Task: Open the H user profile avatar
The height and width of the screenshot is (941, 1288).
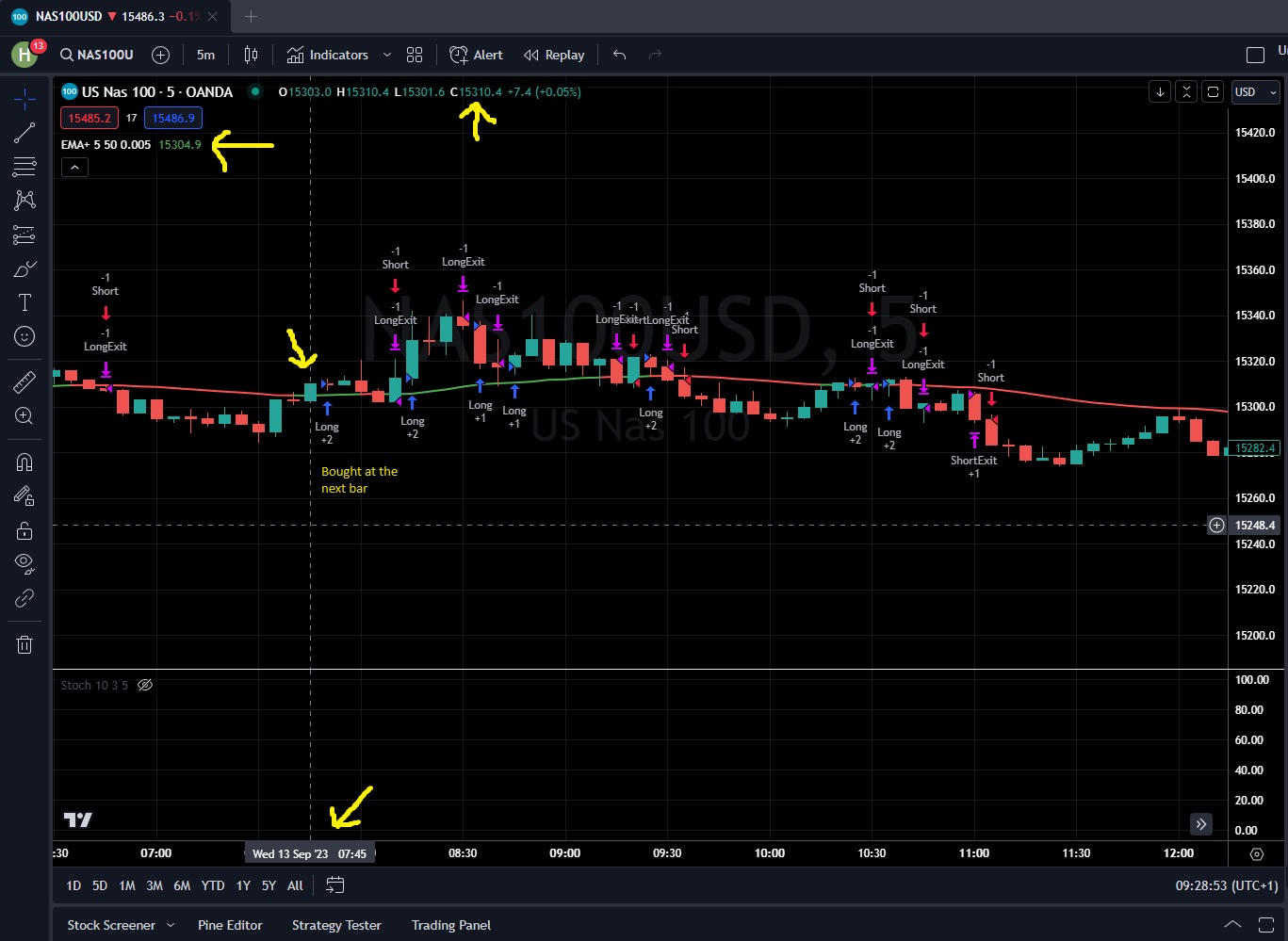Action: 24,55
